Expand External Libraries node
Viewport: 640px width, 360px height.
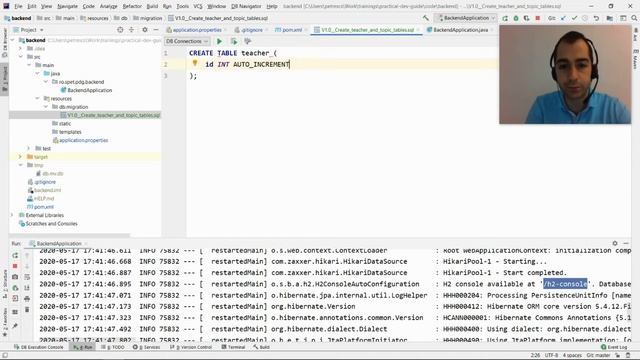[13, 215]
